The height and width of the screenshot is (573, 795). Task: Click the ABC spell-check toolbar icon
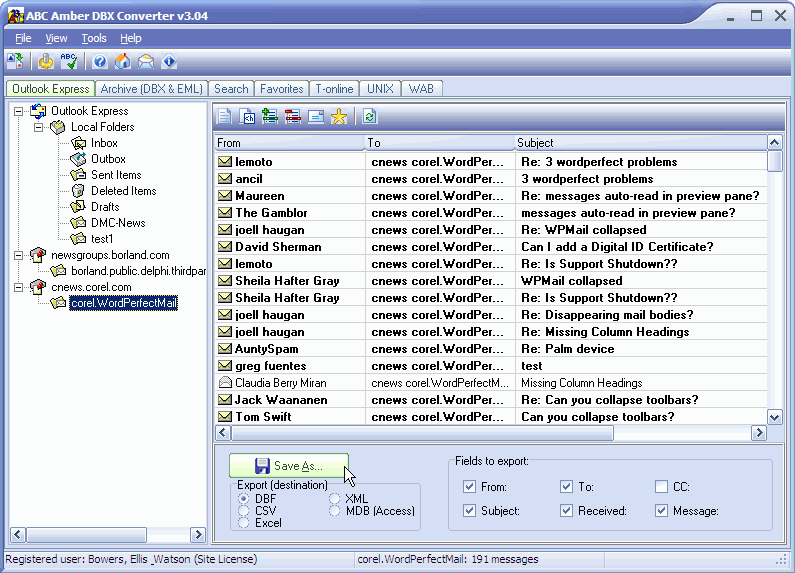pos(68,61)
